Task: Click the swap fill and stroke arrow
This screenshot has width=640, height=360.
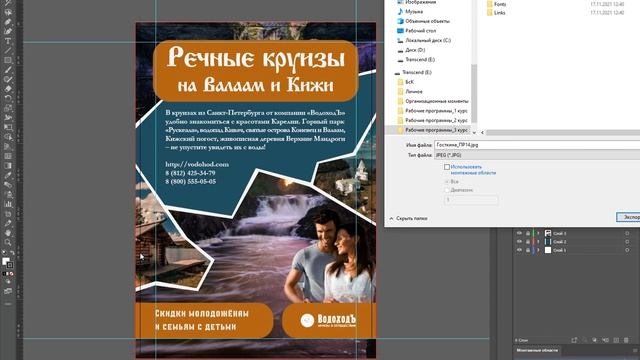Action: pyautogui.click(x=12, y=252)
